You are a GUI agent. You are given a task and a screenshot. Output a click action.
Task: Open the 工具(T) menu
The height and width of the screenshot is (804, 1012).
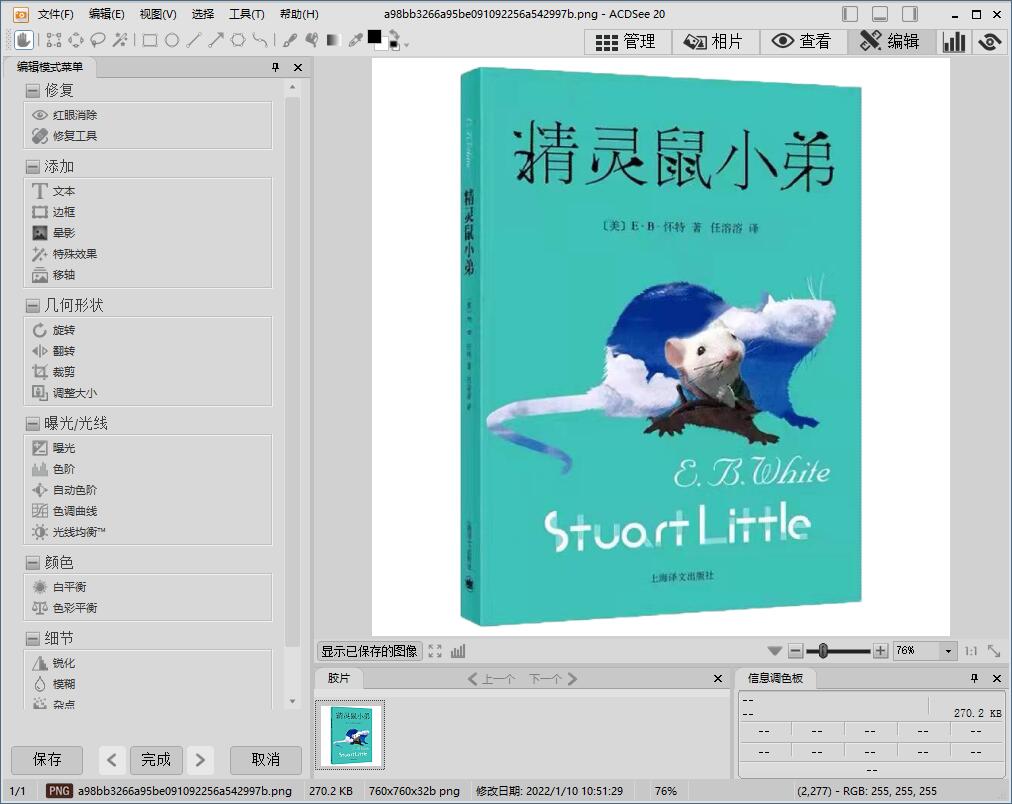click(x=246, y=14)
